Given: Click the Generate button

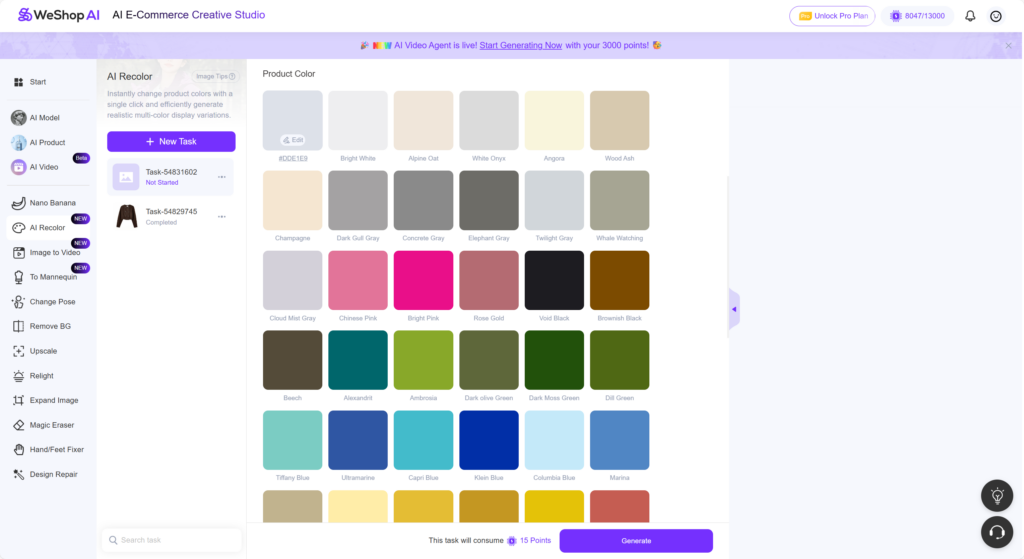Looking at the screenshot, I should (x=636, y=541).
